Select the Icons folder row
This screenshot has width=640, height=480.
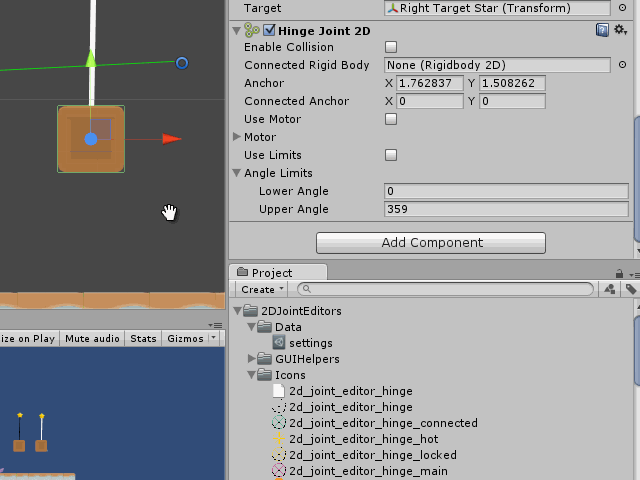pyautogui.click(x=290, y=375)
